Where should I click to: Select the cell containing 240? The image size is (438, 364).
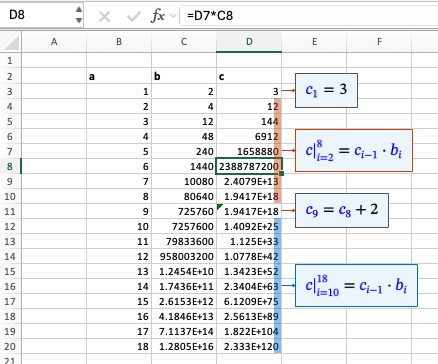[184, 151]
